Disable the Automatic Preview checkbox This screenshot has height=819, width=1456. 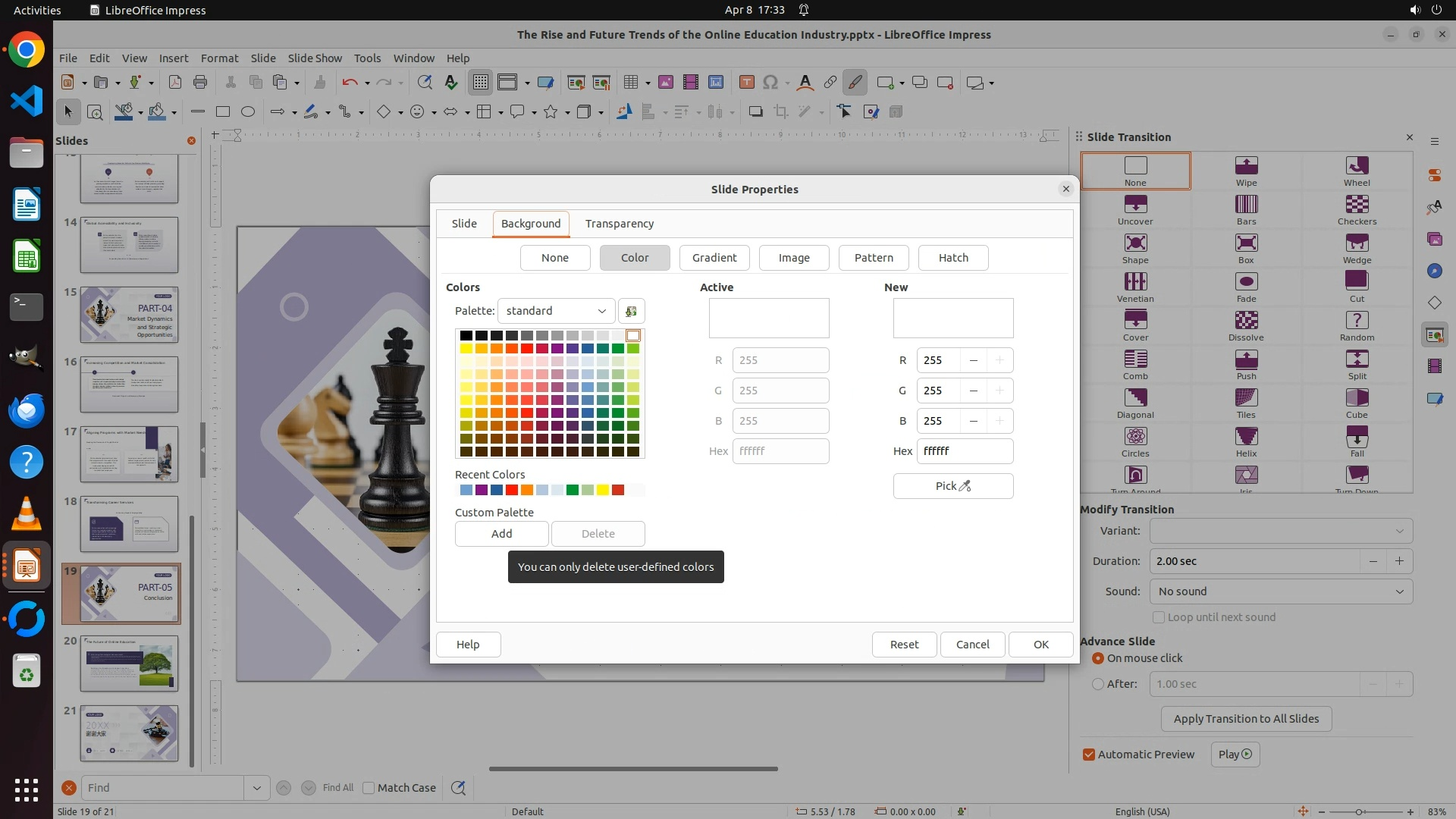(1089, 755)
